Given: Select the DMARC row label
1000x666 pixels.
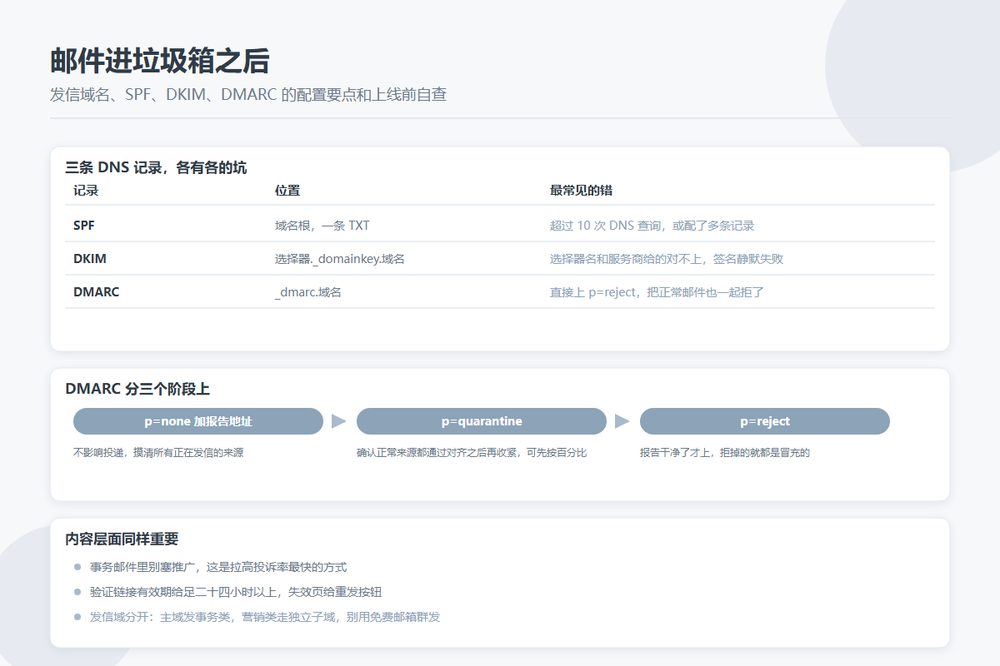Looking at the screenshot, I should pyautogui.click(x=96, y=292).
